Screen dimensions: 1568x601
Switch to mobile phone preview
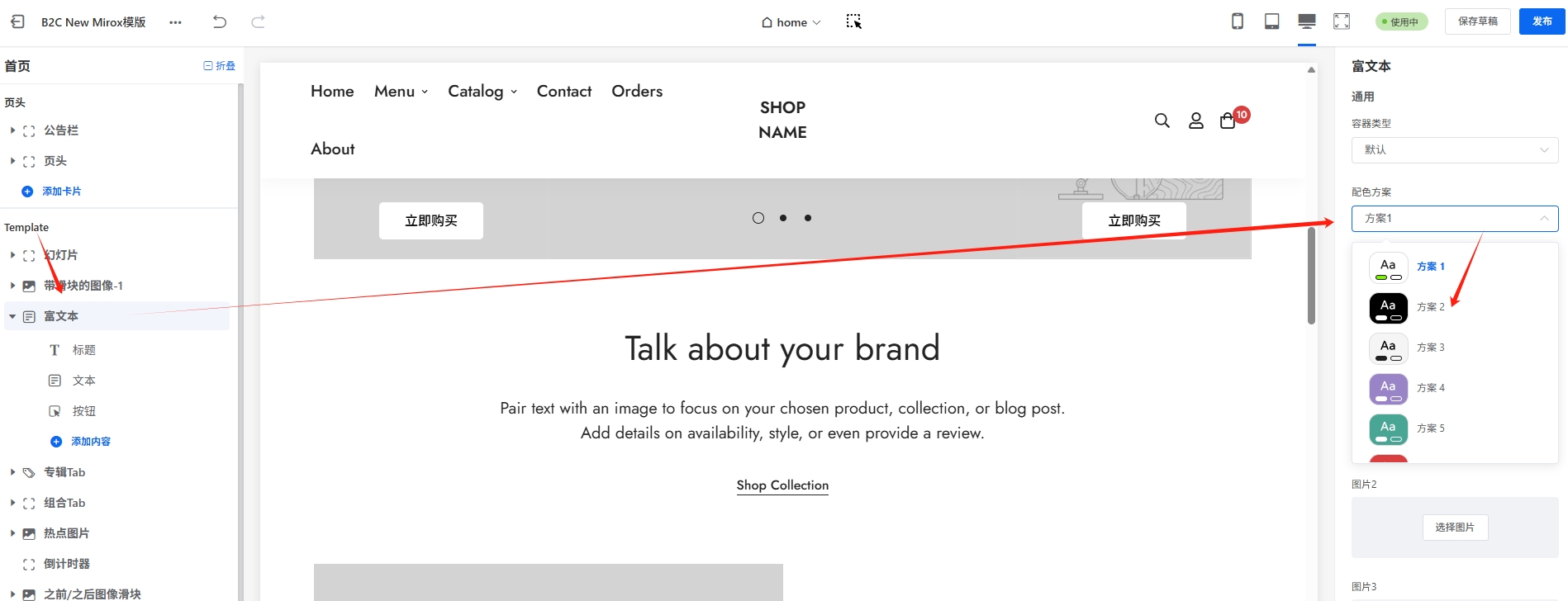click(x=1237, y=21)
